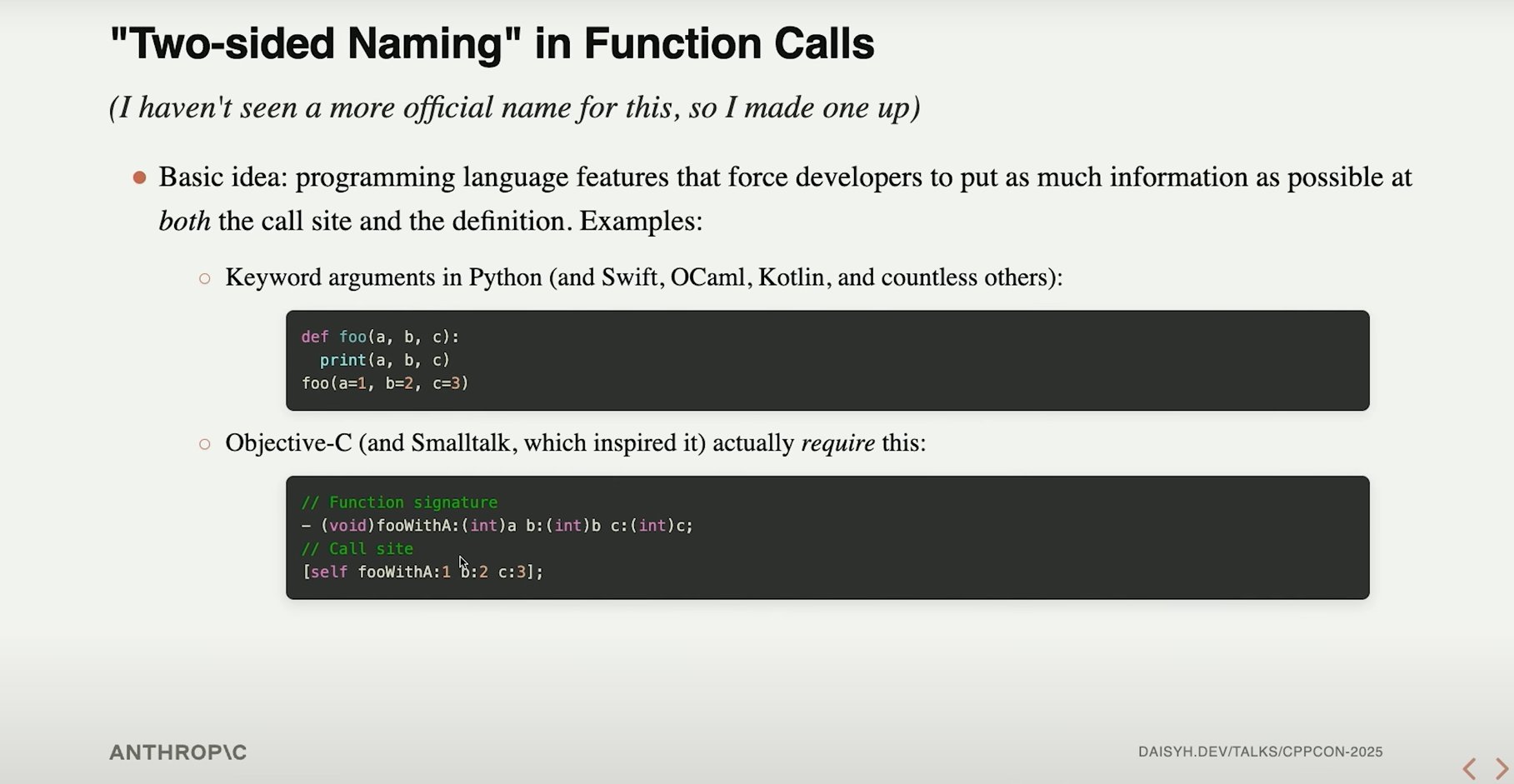Click the '[self fooWithA:1 b:2 c:3];' line
Viewport: 1514px width, 784px height.
[422, 572]
